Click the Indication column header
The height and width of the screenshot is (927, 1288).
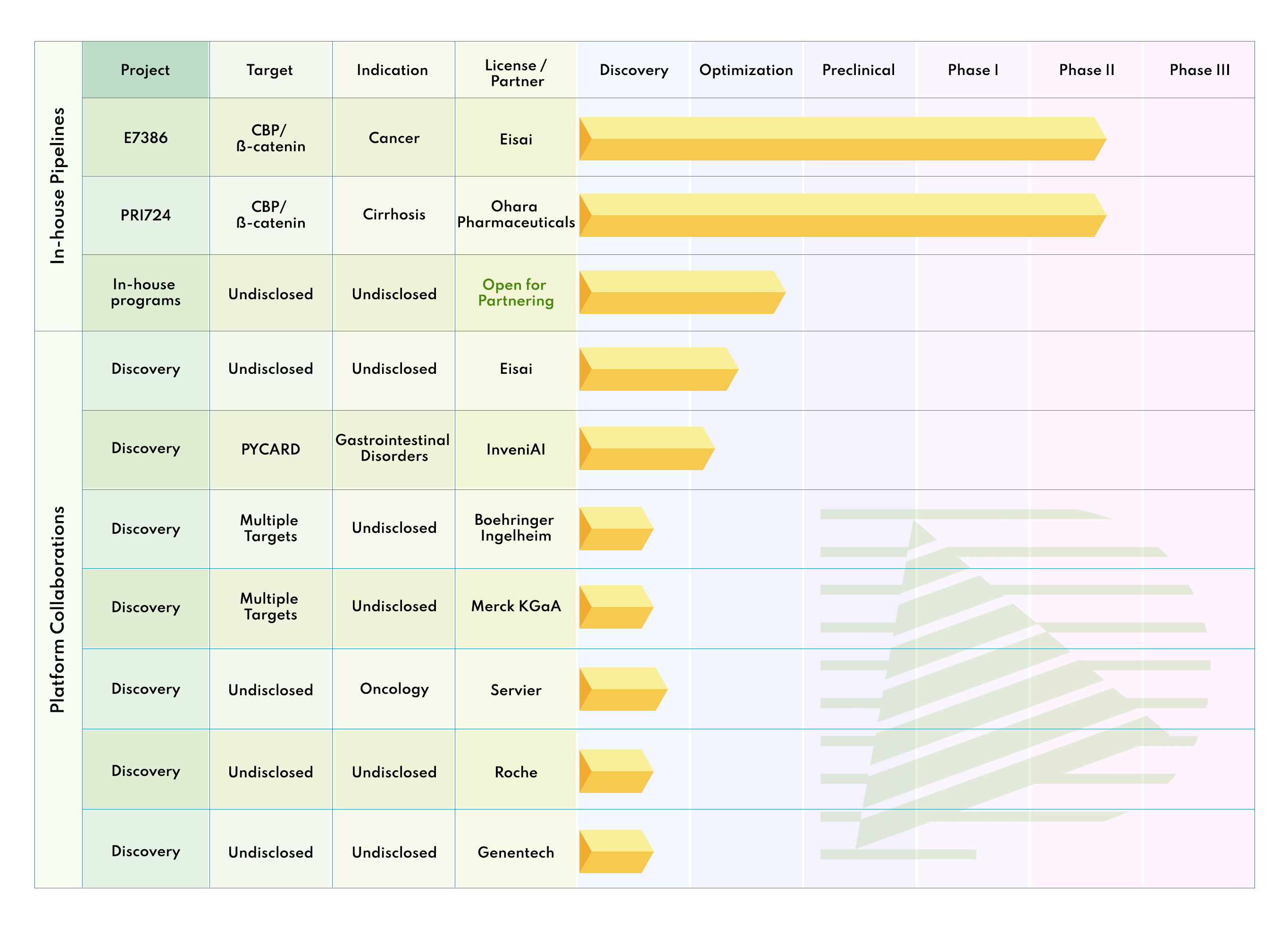click(x=393, y=69)
